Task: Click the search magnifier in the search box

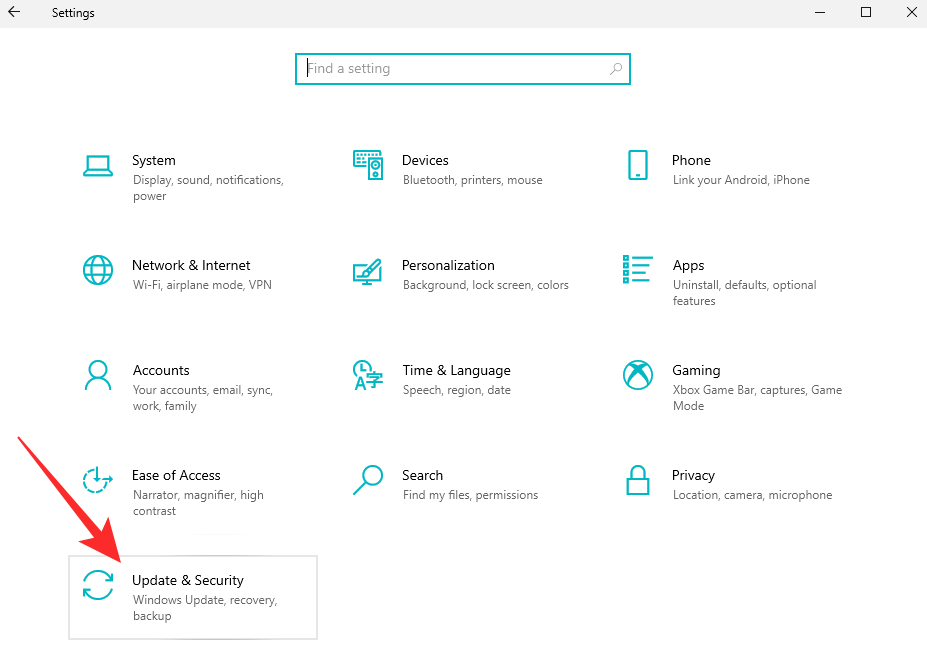Action: [616, 69]
